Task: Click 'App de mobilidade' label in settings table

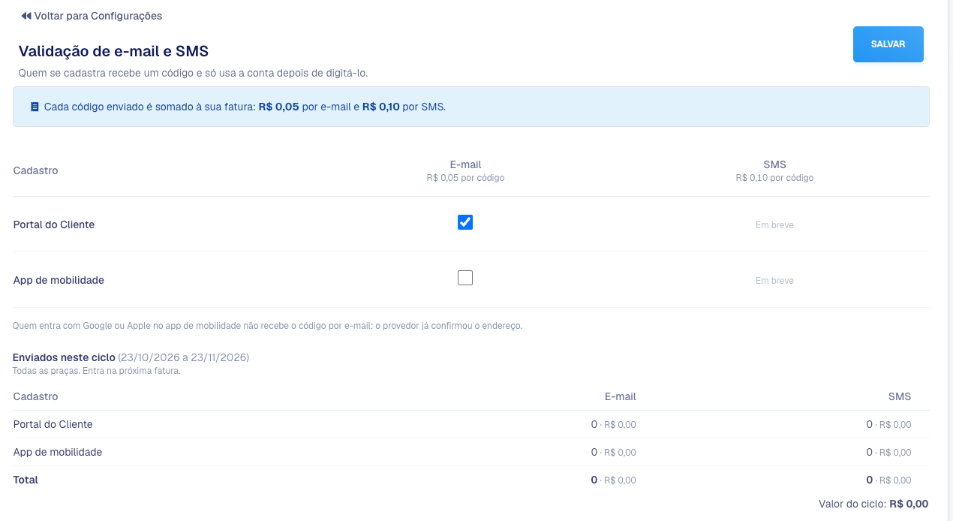Action: [58, 280]
